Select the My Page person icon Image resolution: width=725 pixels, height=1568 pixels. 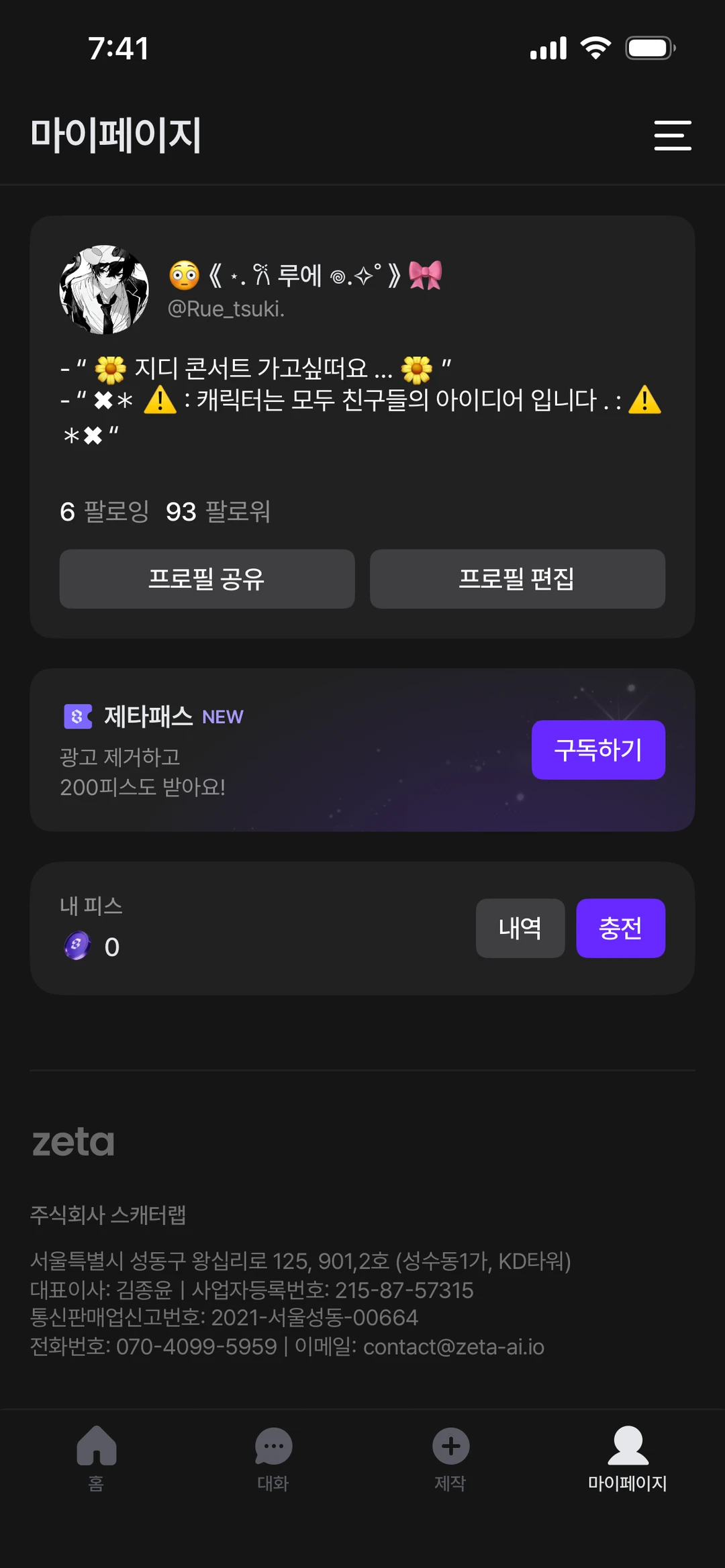tap(628, 1446)
